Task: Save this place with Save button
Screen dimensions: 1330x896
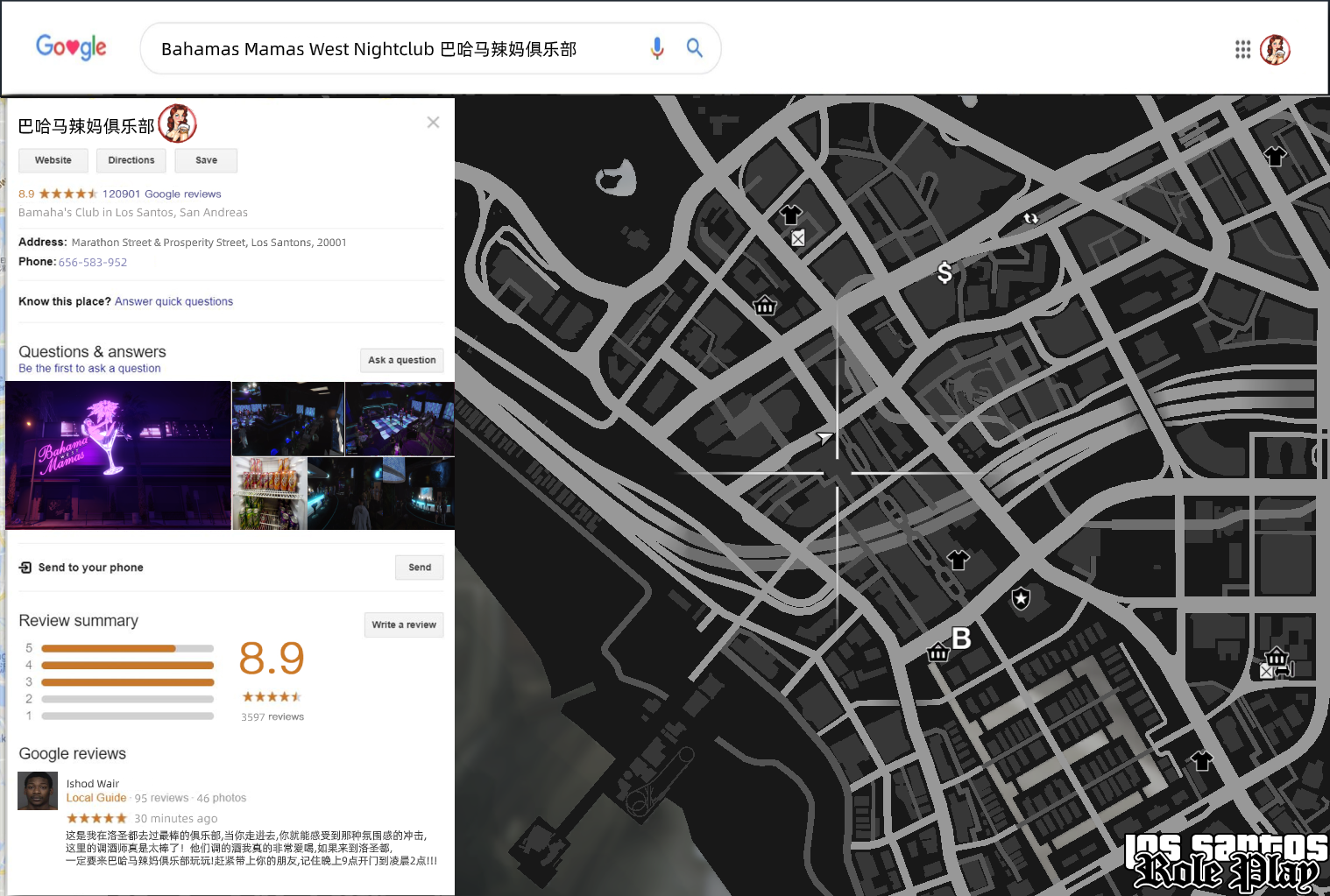Action: click(206, 160)
